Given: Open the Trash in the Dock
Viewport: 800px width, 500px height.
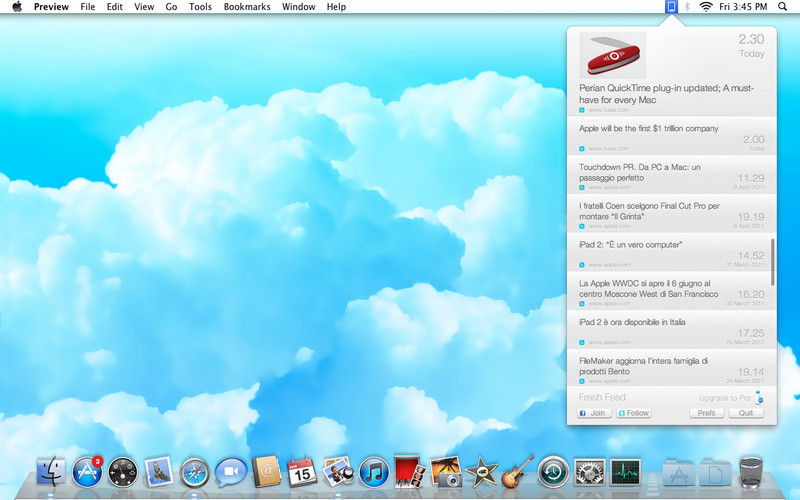Looking at the screenshot, I should click(x=751, y=472).
